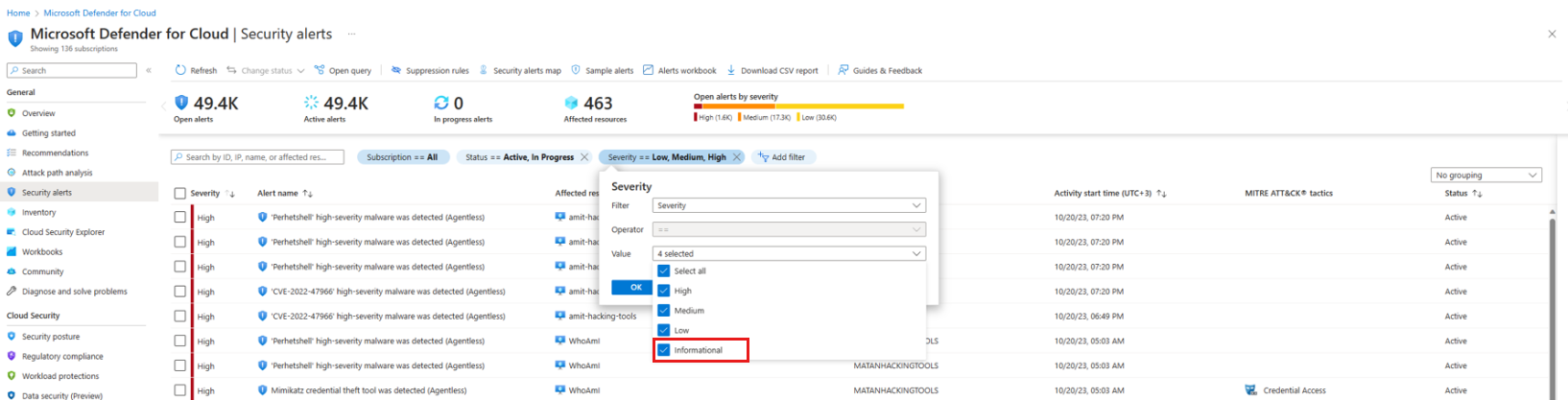Click Sample alerts in toolbar
This screenshot has width=1568, height=400.
pyautogui.click(x=603, y=70)
